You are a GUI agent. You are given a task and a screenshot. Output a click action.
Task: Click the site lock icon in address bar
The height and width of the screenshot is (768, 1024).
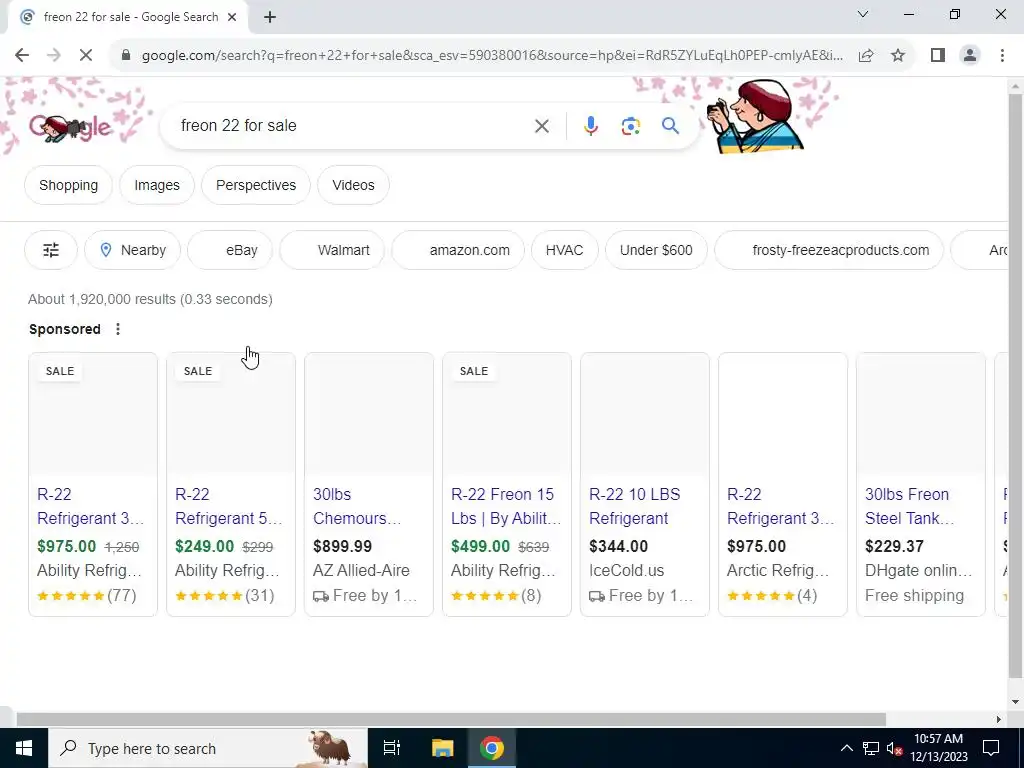tap(126, 56)
